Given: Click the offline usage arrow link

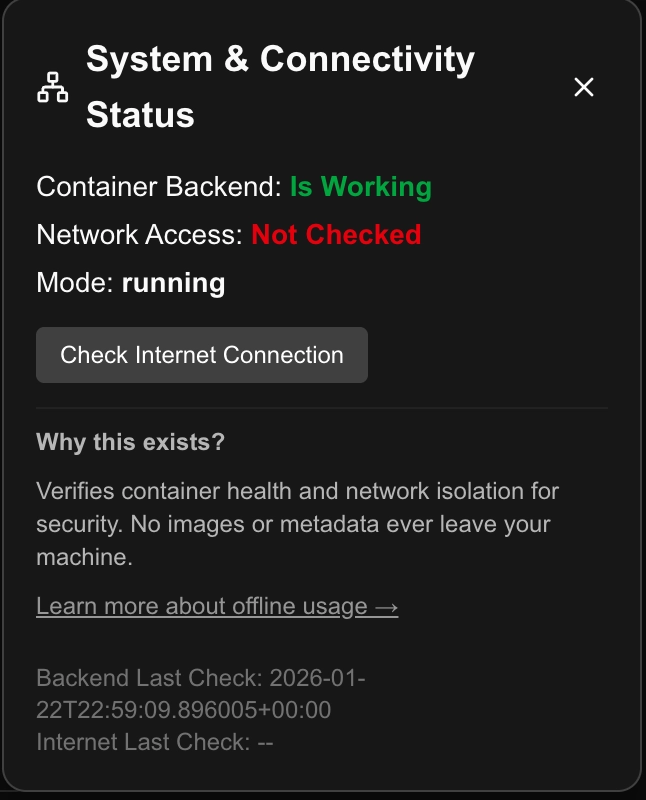Looking at the screenshot, I should tap(385, 605).
